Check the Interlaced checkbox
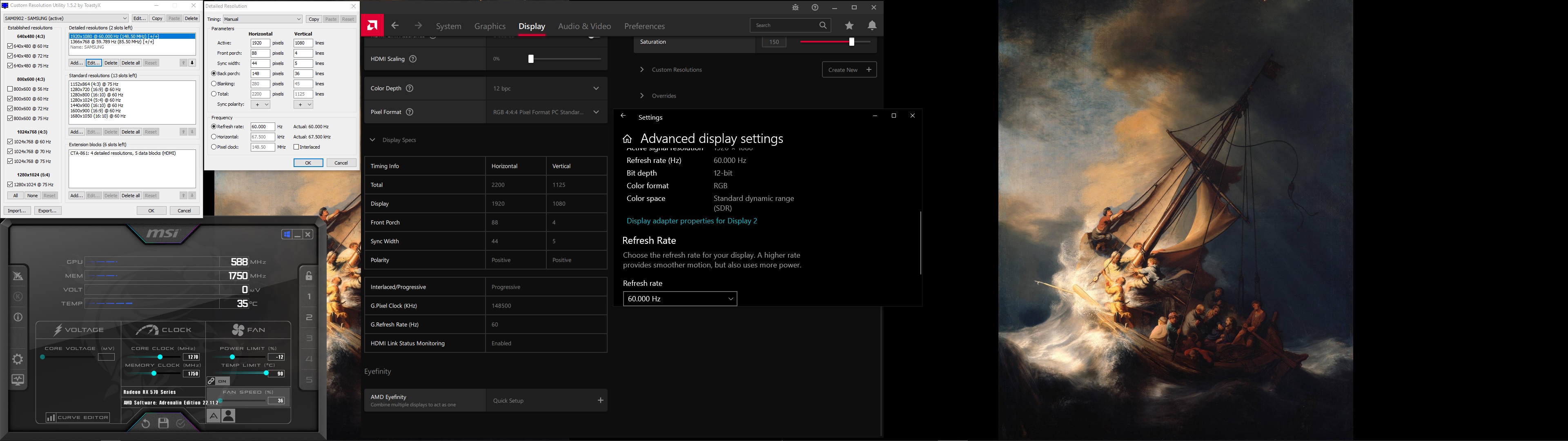The height and width of the screenshot is (441, 1568). coord(296,147)
